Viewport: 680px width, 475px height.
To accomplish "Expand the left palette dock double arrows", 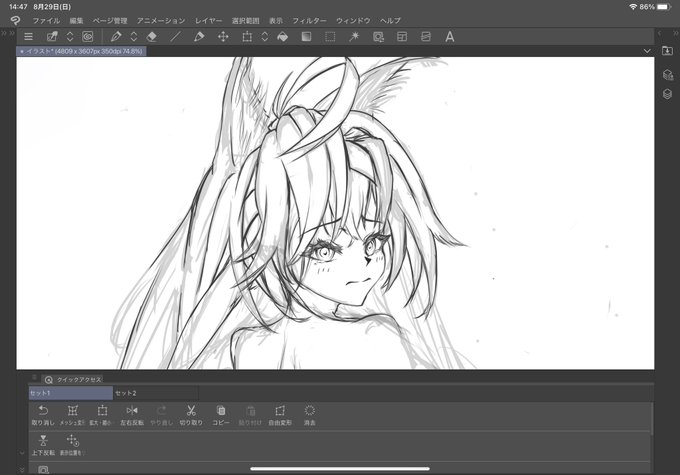I will (x=8, y=33).
